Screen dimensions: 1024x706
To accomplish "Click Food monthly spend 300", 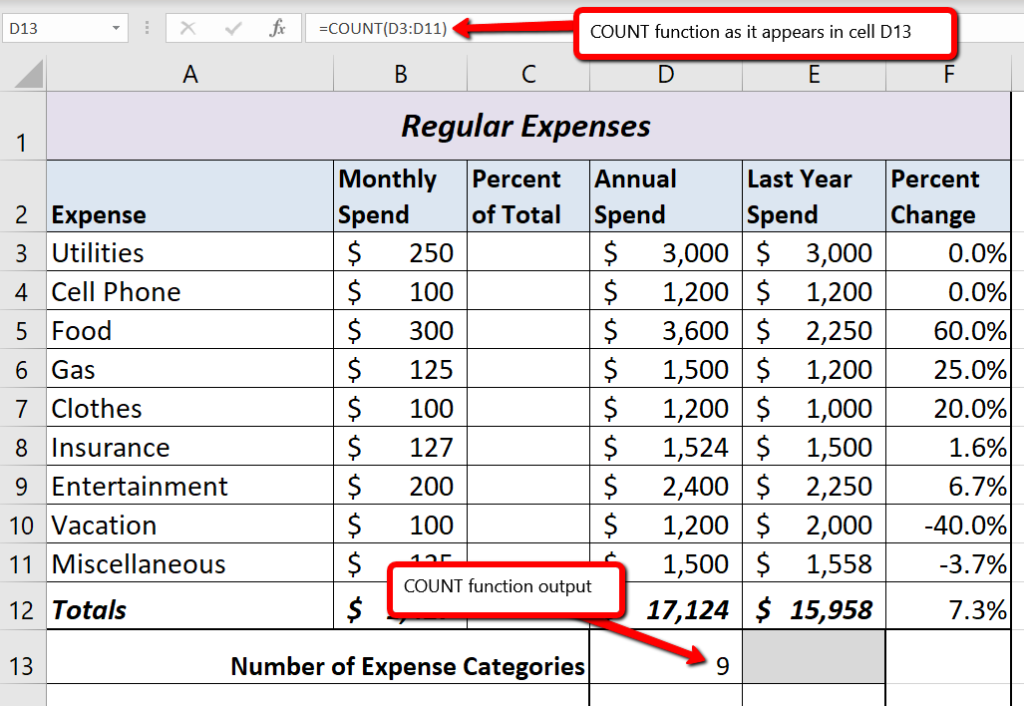I will pos(400,330).
